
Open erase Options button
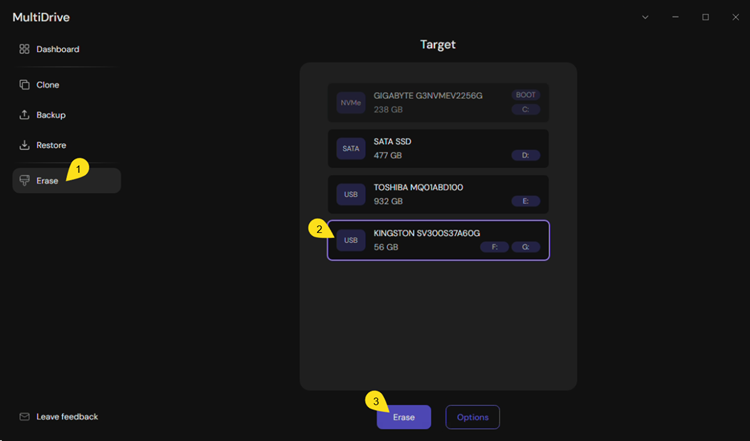pyautogui.click(x=472, y=417)
